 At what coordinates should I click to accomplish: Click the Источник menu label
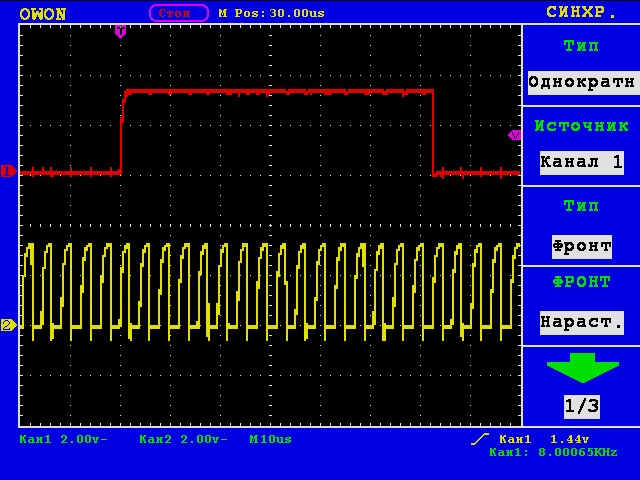tap(581, 126)
